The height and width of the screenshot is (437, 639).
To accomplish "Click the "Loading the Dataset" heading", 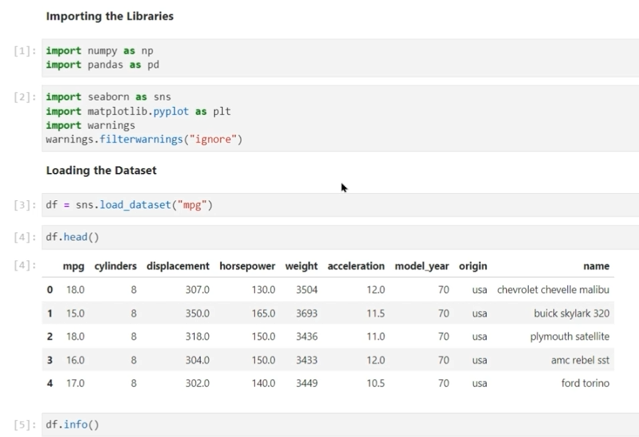I will pos(101,171).
